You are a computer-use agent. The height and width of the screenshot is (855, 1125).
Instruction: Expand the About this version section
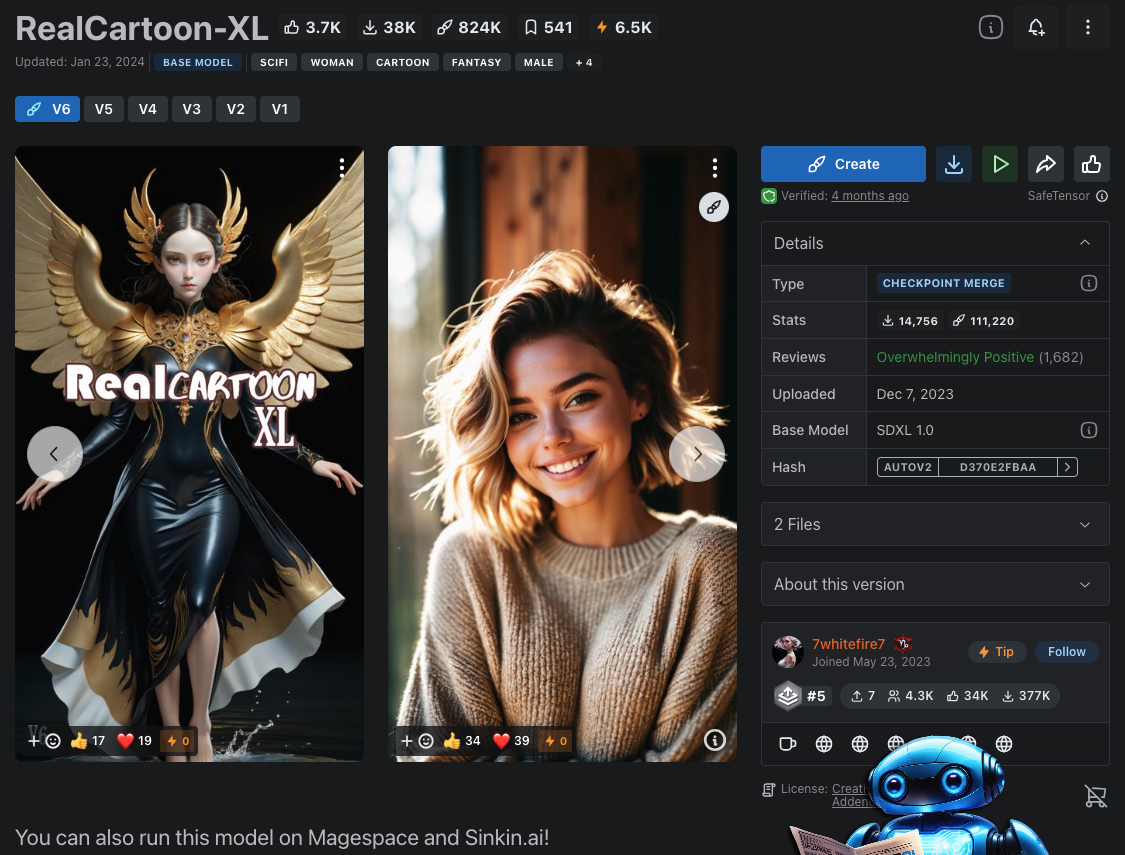(x=935, y=585)
